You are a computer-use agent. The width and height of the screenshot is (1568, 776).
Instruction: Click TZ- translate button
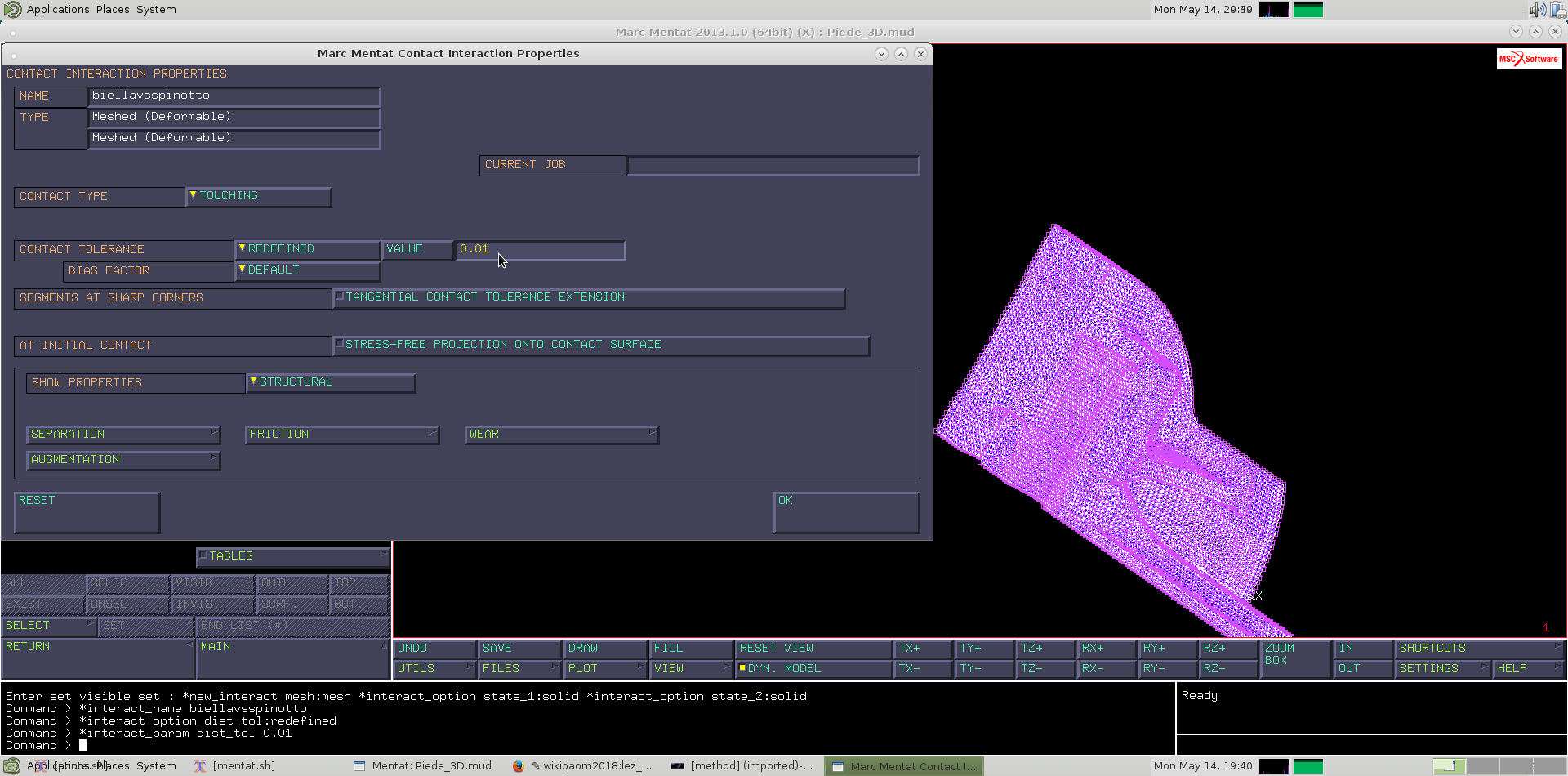point(1045,669)
